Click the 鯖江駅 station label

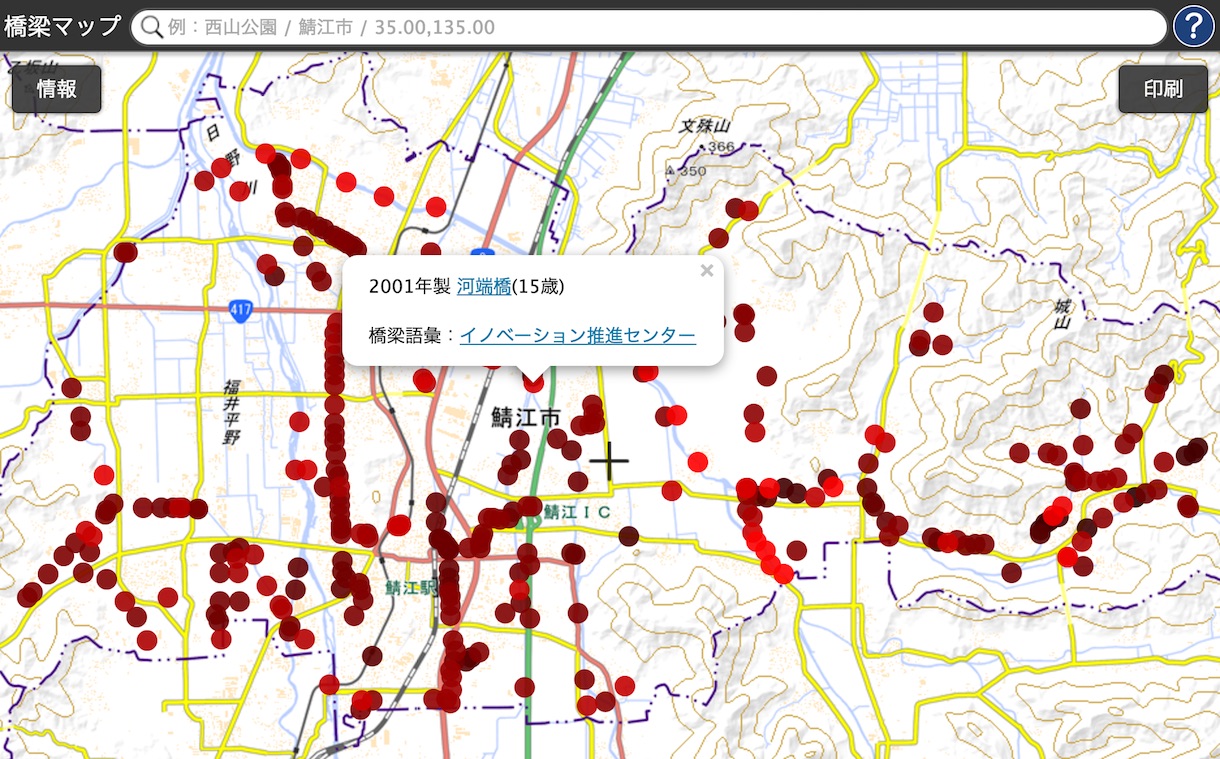[412, 587]
